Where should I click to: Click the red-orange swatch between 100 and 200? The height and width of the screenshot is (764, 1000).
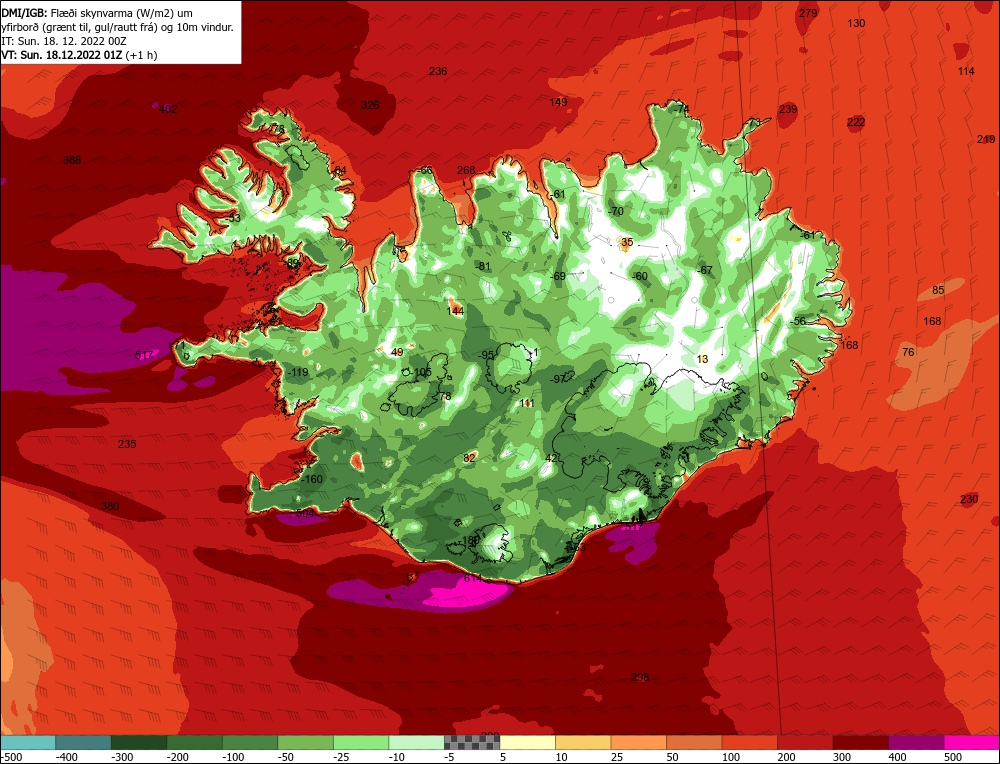coord(749,742)
